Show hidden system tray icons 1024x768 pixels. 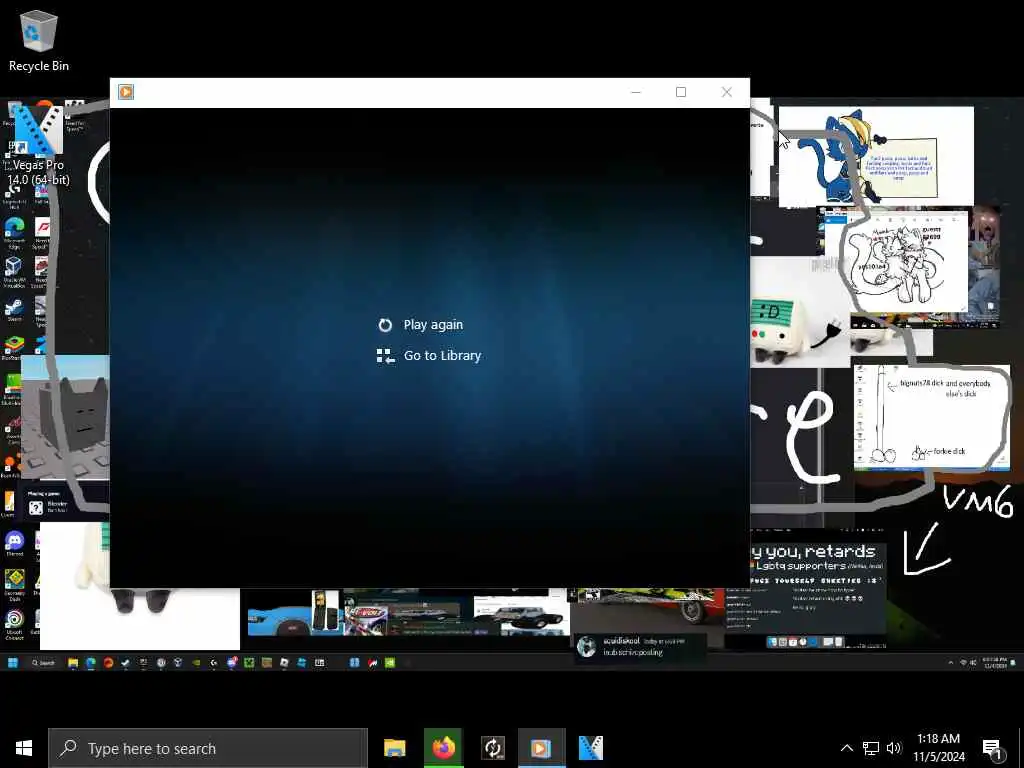pyautogui.click(x=846, y=748)
